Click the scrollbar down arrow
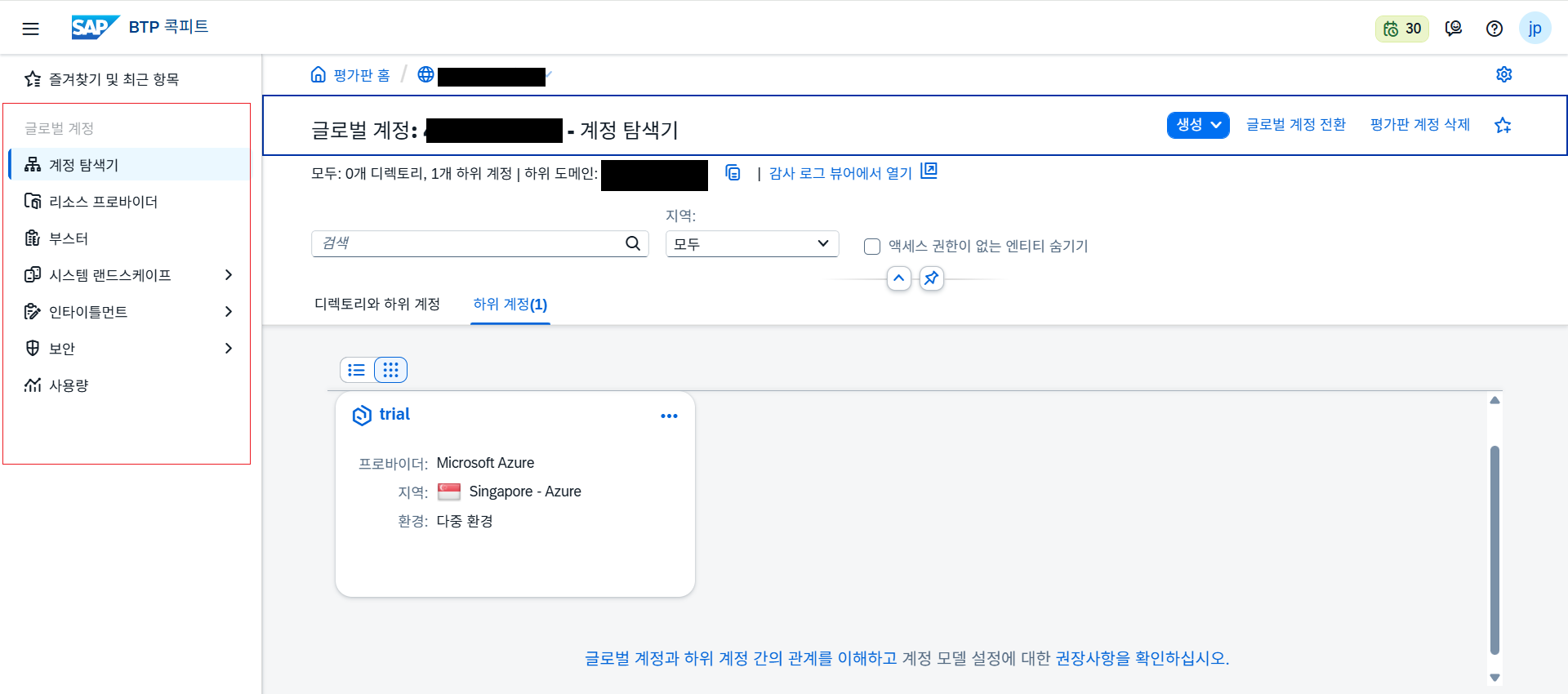The height and width of the screenshot is (694, 1568). pyautogui.click(x=1494, y=678)
